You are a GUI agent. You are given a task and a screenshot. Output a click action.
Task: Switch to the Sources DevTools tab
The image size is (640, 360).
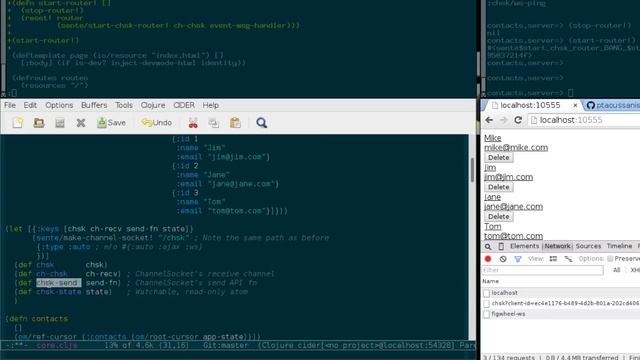pyautogui.click(x=588, y=246)
